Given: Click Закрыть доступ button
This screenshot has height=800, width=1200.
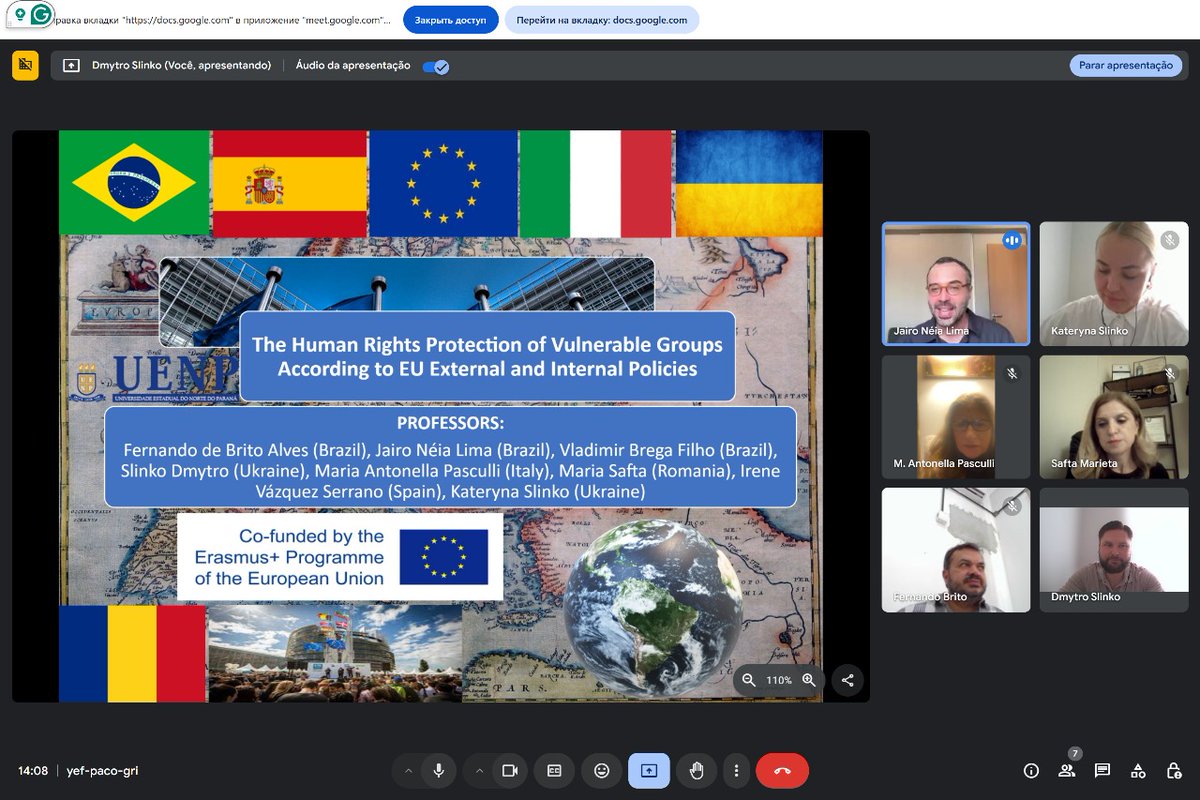Looking at the screenshot, I should [451, 19].
